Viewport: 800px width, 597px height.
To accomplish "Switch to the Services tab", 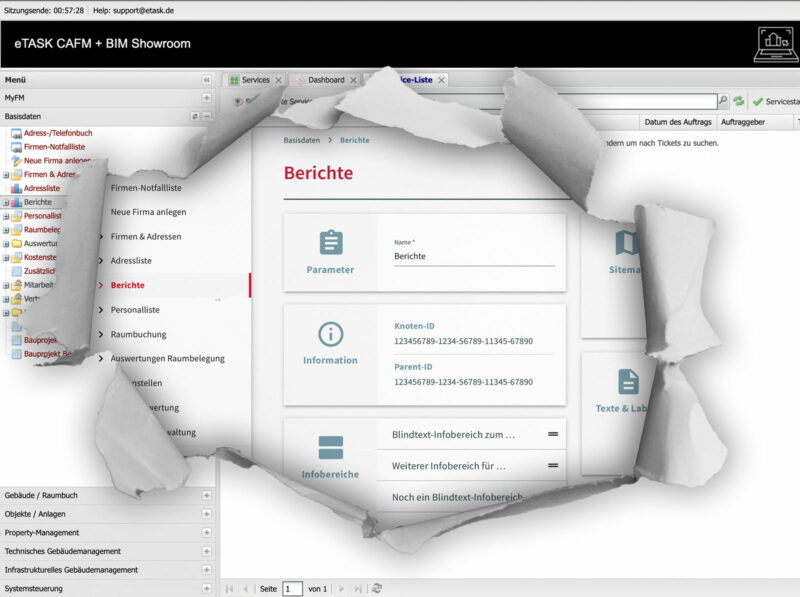I will click(256, 80).
